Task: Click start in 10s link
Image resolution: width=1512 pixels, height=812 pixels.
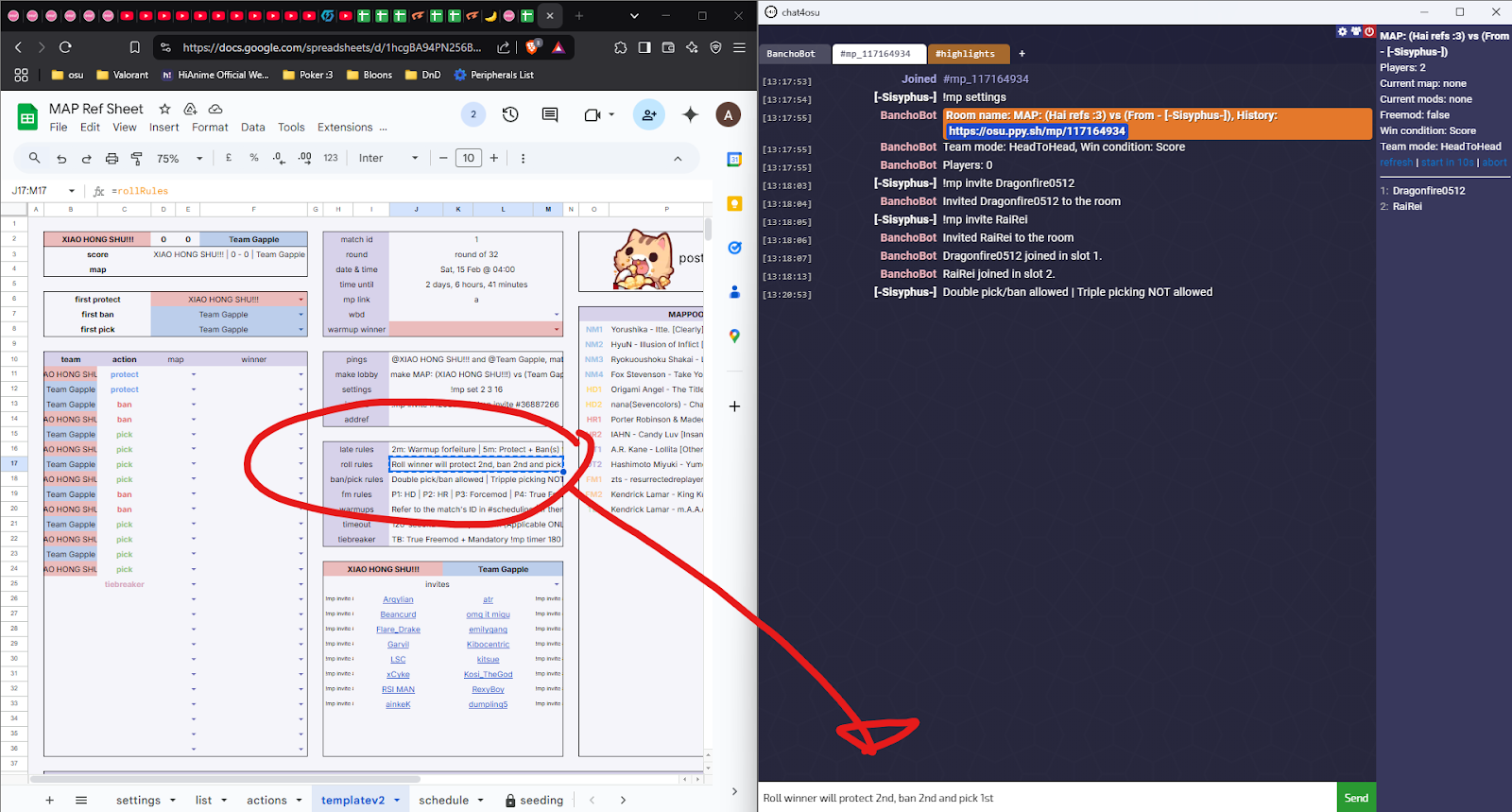Action: (1447, 163)
